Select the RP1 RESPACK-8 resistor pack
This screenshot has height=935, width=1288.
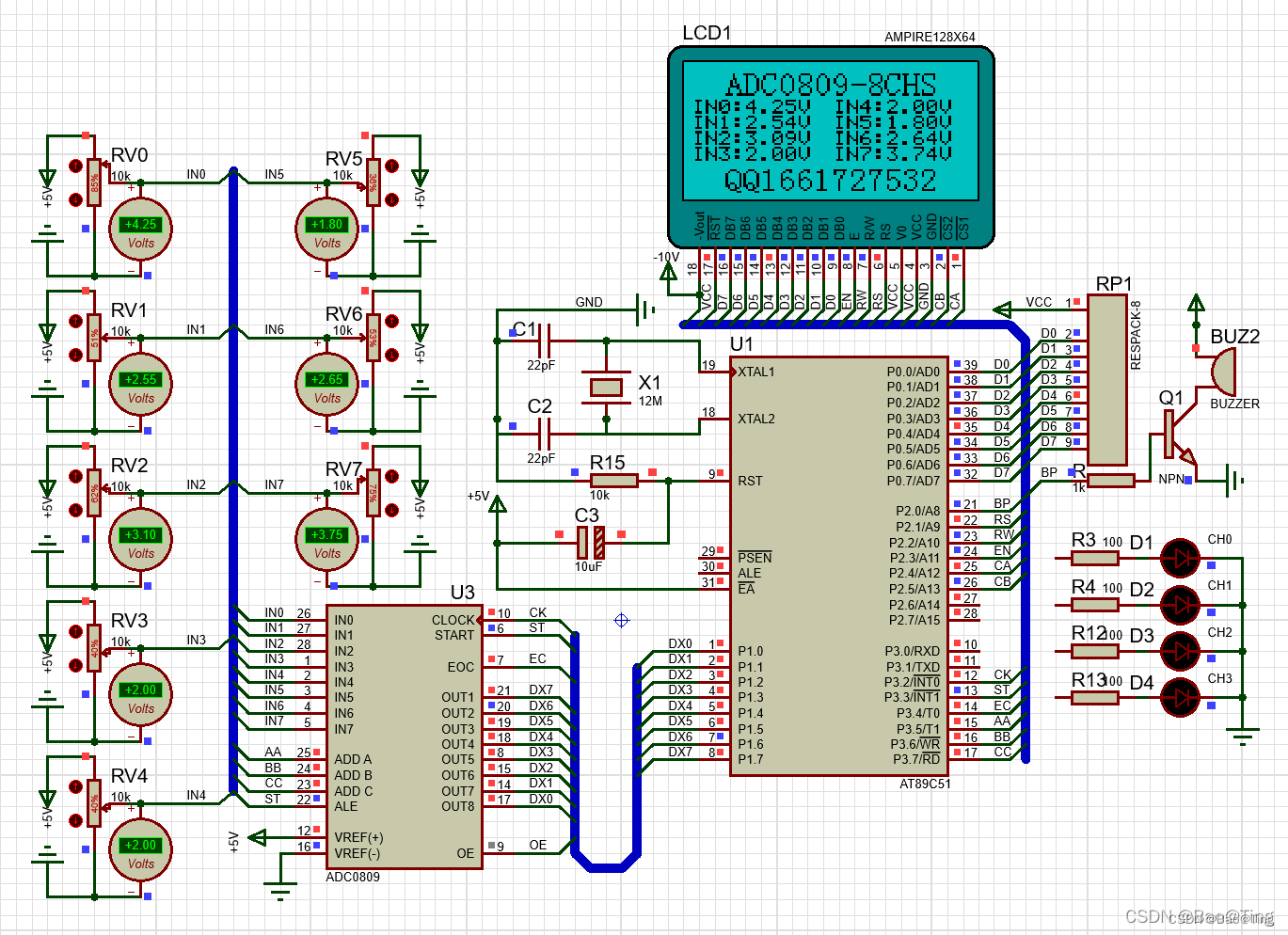tap(1107, 379)
